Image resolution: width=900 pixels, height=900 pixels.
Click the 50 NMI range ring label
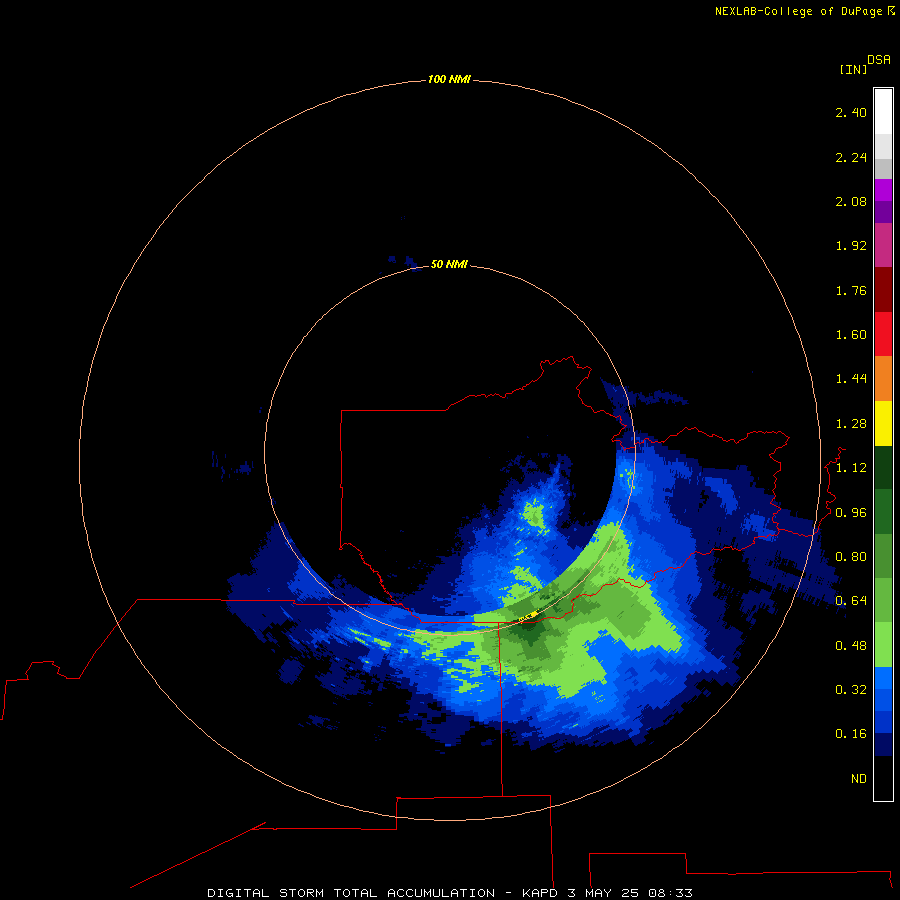449,264
